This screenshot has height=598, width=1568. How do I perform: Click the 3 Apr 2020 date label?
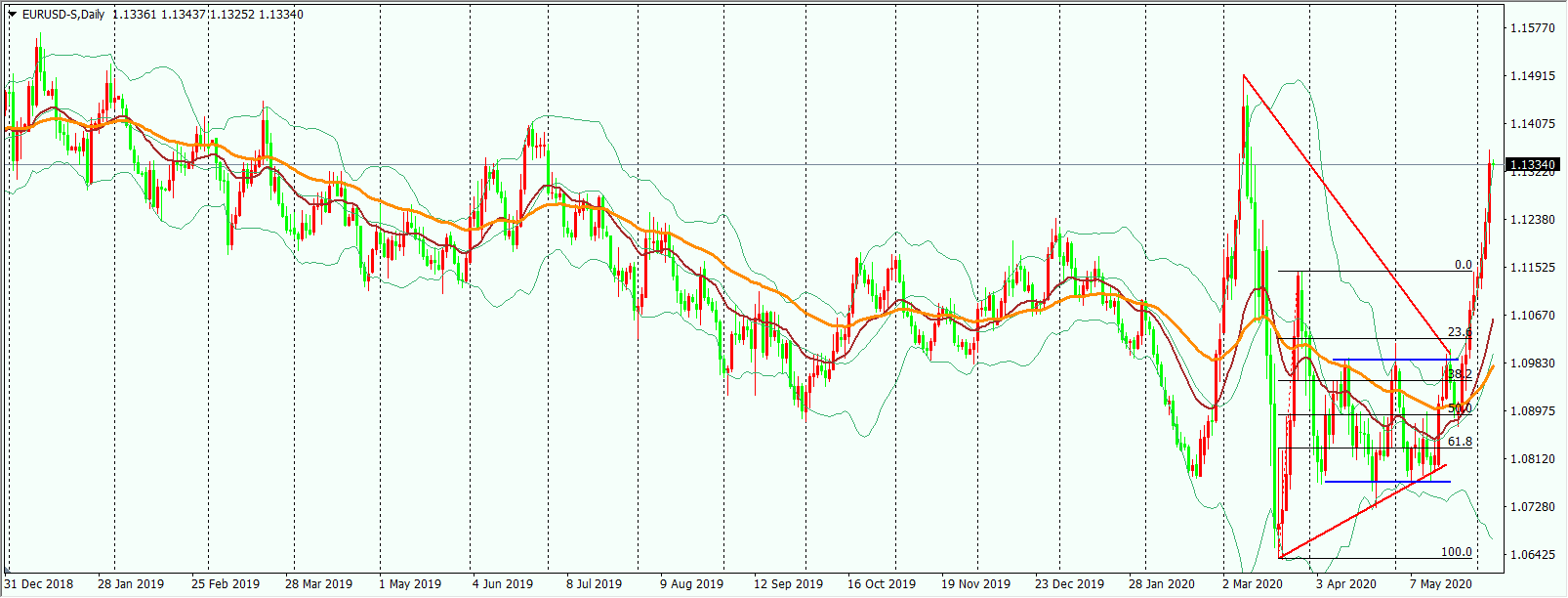1345,584
